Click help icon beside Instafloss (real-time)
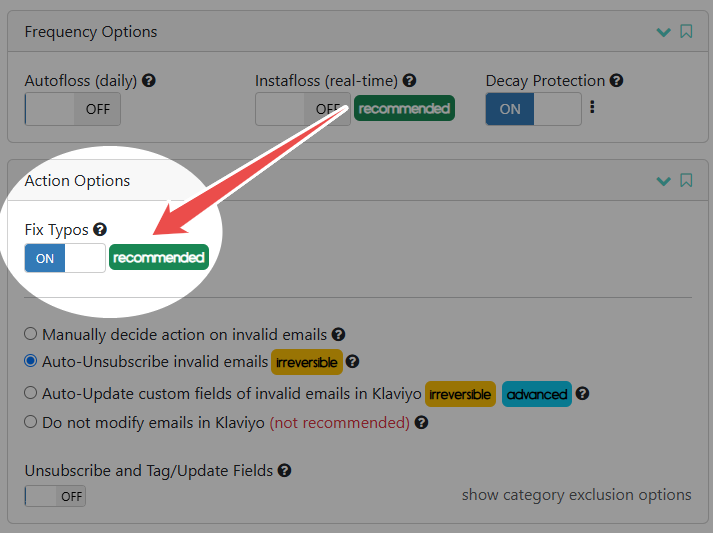Image resolution: width=713 pixels, height=533 pixels. click(409, 80)
